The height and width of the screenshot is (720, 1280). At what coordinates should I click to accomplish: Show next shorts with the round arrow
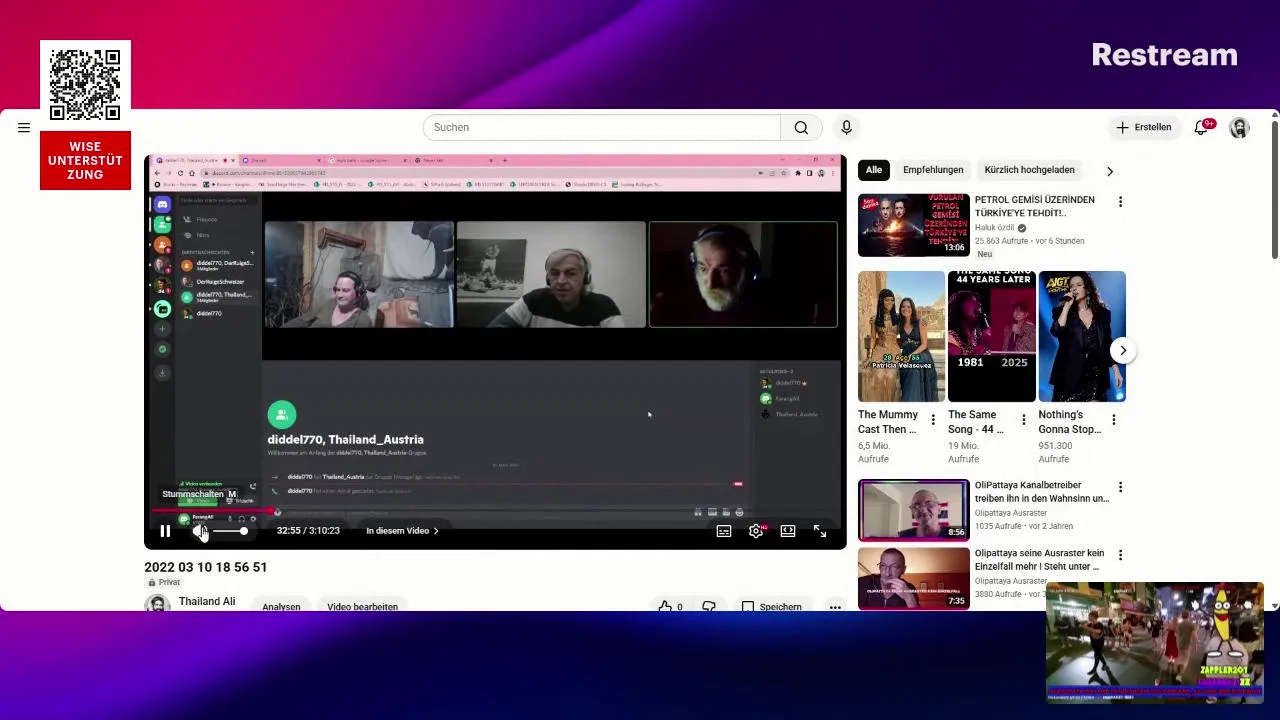click(1123, 350)
